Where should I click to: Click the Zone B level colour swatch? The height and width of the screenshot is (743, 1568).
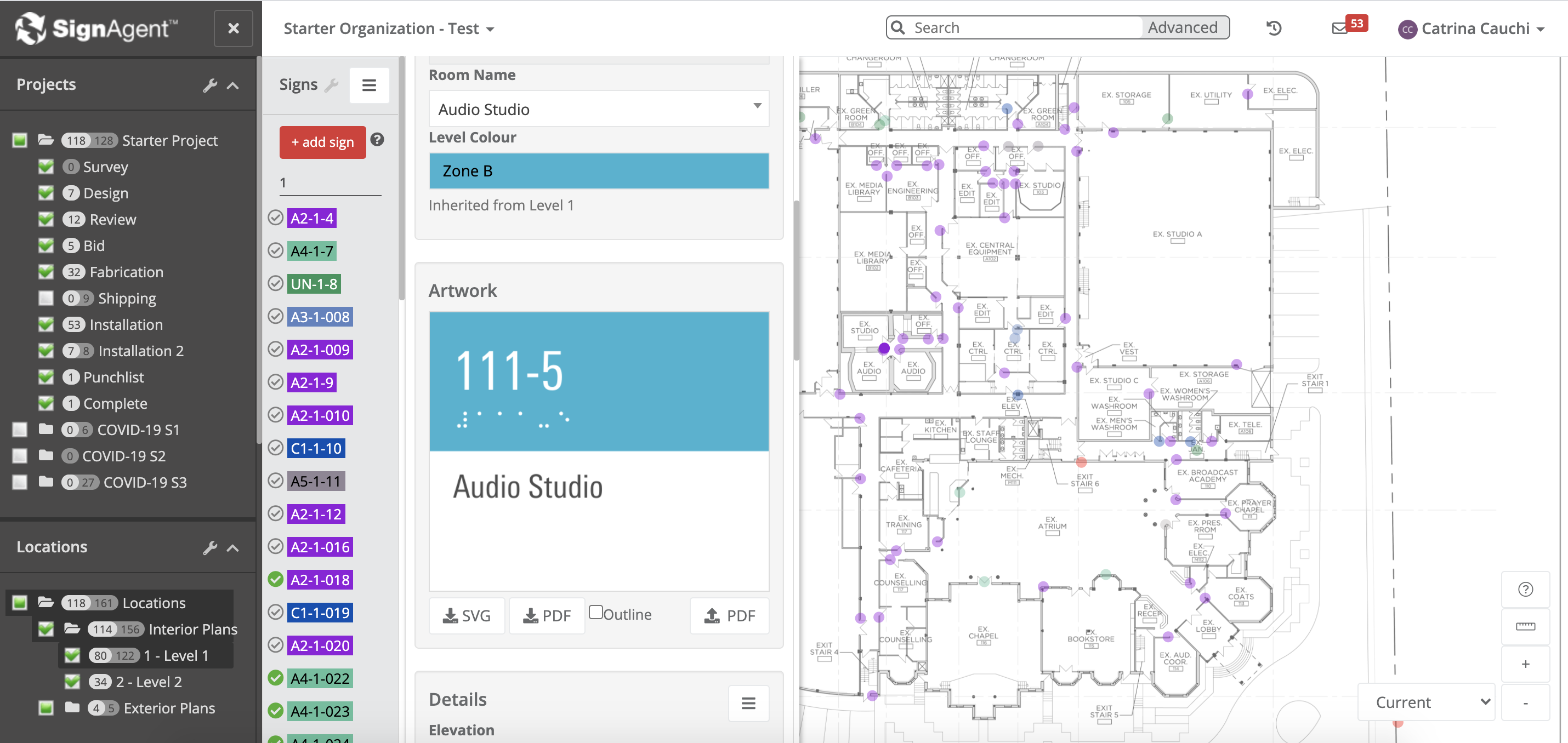[x=598, y=171]
